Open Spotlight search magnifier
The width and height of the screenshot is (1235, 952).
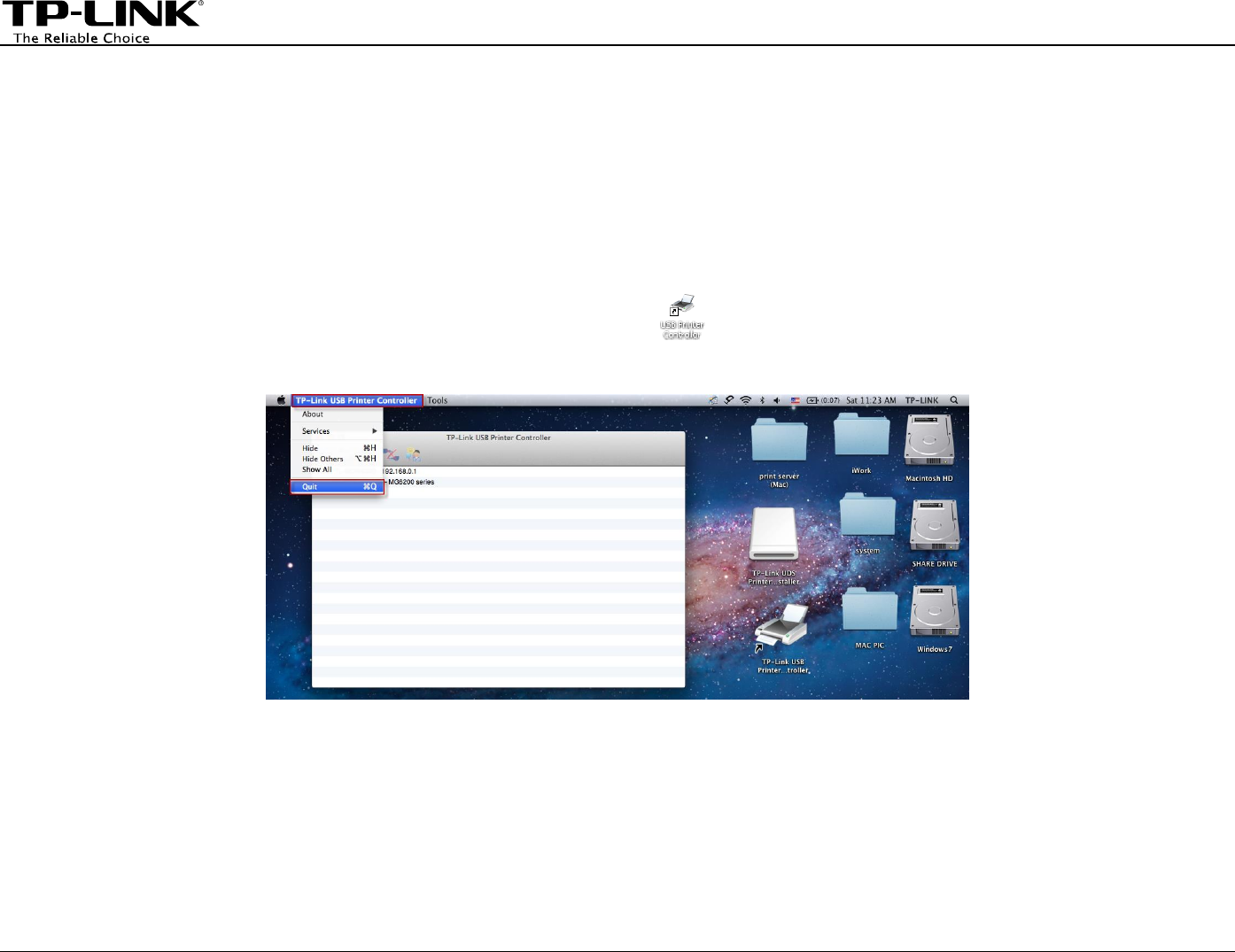tap(954, 400)
